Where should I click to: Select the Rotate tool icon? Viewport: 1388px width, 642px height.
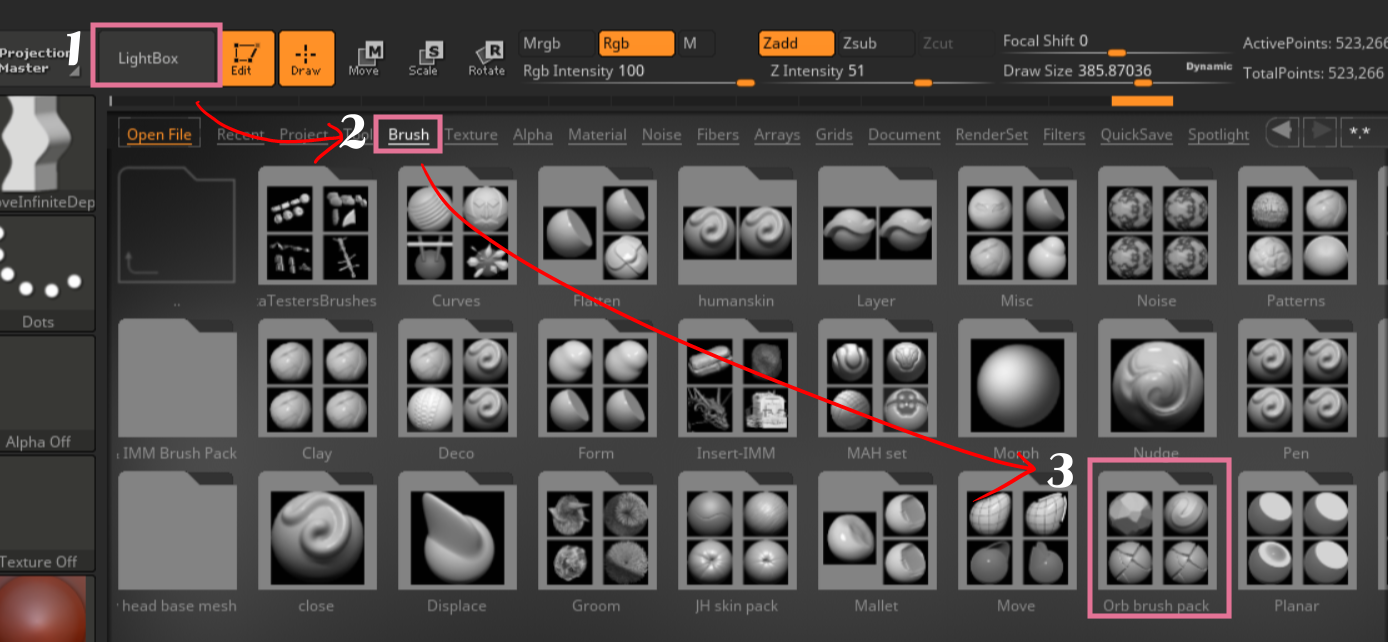click(485, 59)
